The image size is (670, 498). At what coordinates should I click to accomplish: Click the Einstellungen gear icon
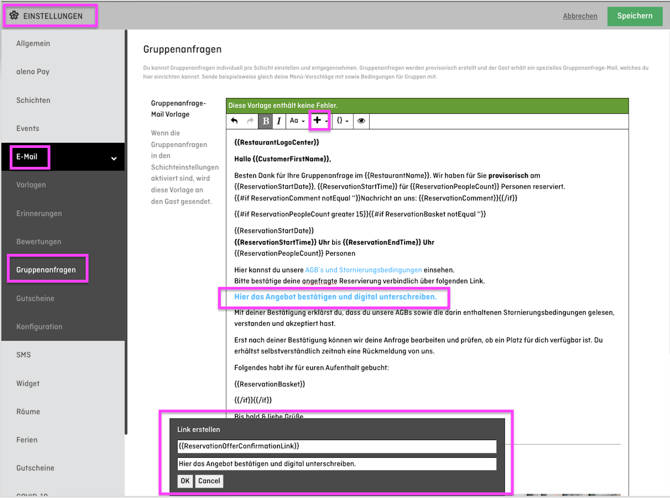14,15
